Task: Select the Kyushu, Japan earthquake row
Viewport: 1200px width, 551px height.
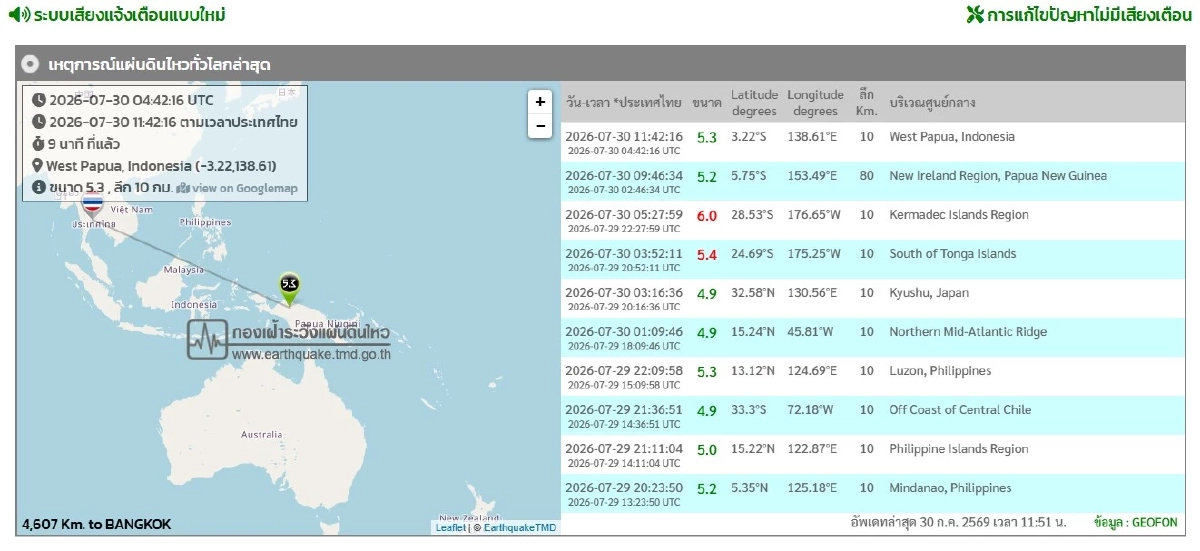Action: [871, 298]
